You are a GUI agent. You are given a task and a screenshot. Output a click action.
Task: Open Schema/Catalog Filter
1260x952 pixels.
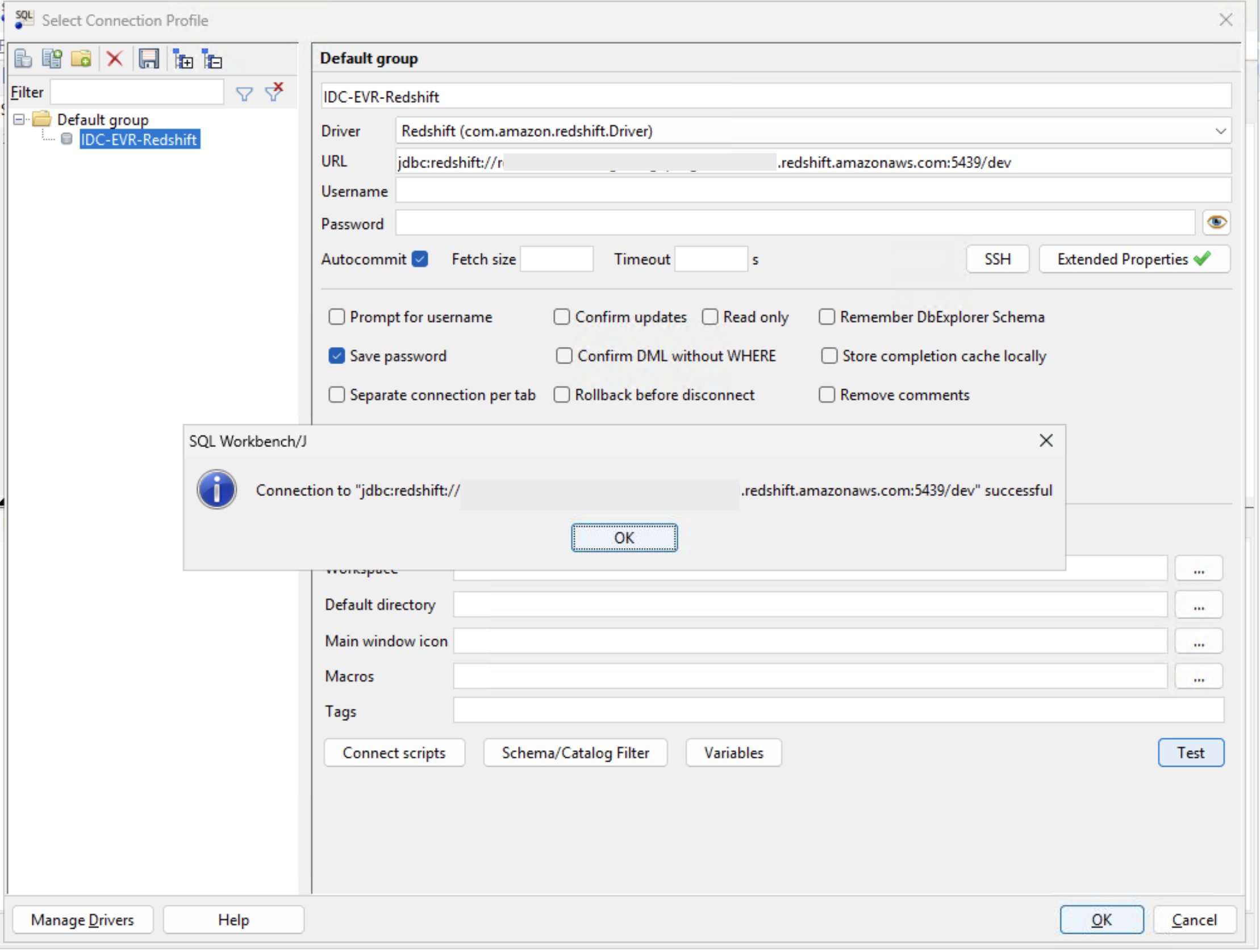575,753
